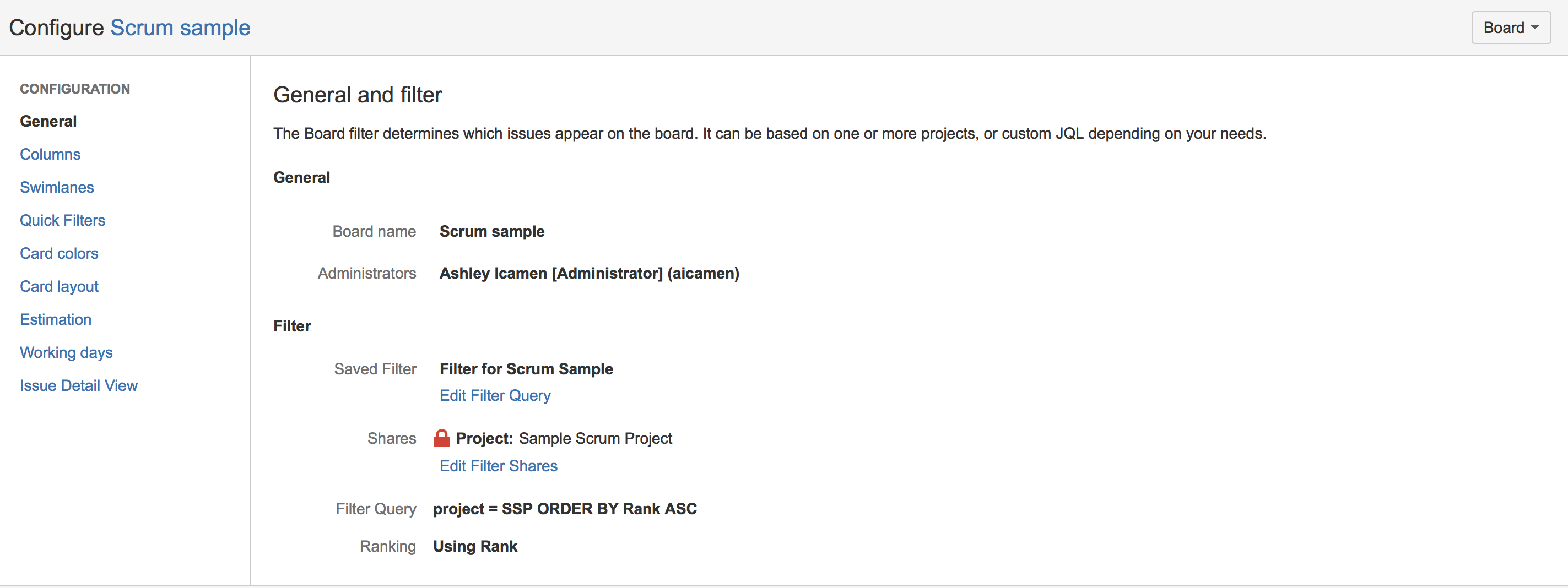The height and width of the screenshot is (588, 1568).
Task: Click the Saved Filter label
Action: tap(375, 369)
